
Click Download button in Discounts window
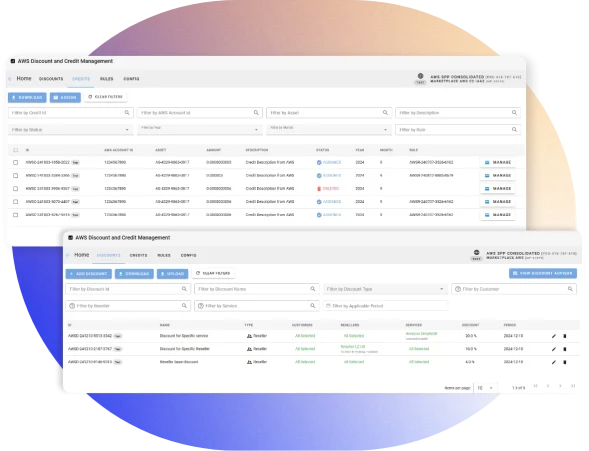[134, 274]
